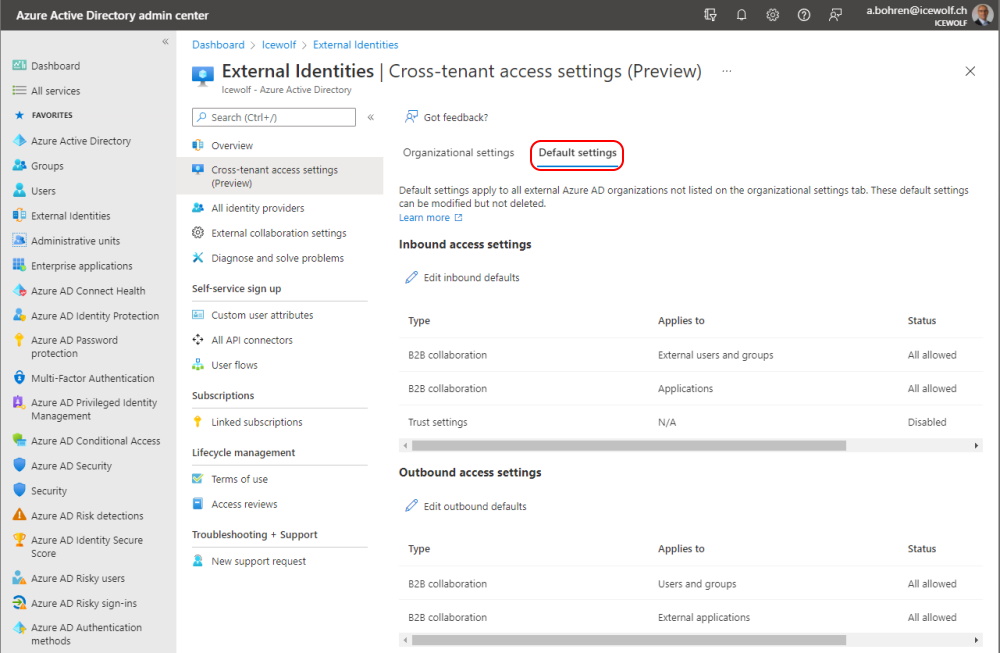The image size is (1000, 653).
Task: Click the Azure AD Connect Health icon
Action: tap(20, 290)
